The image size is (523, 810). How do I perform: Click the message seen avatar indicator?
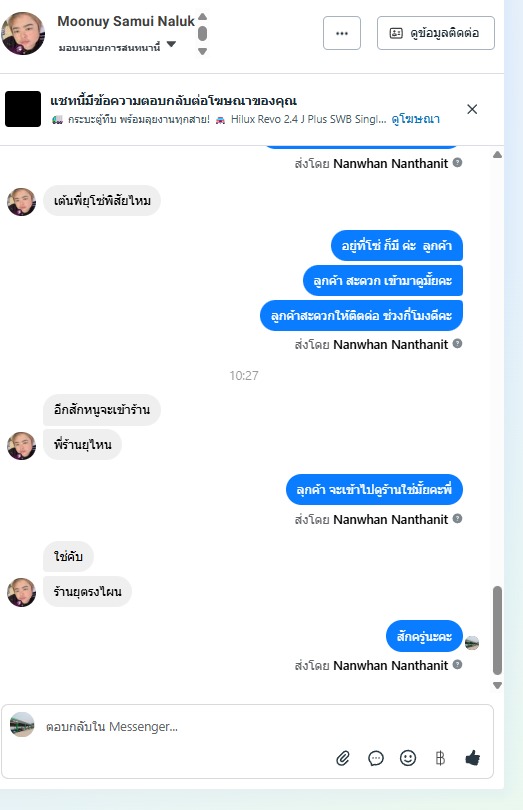[x=472, y=643]
